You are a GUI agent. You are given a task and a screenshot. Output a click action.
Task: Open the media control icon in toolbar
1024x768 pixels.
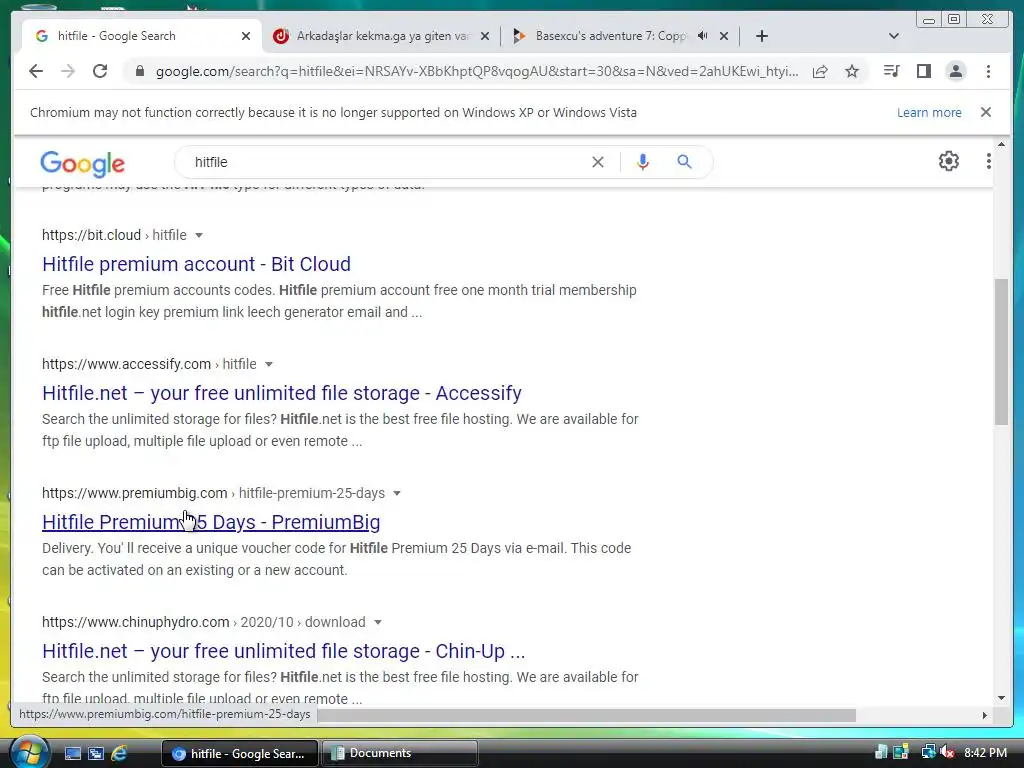891,71
